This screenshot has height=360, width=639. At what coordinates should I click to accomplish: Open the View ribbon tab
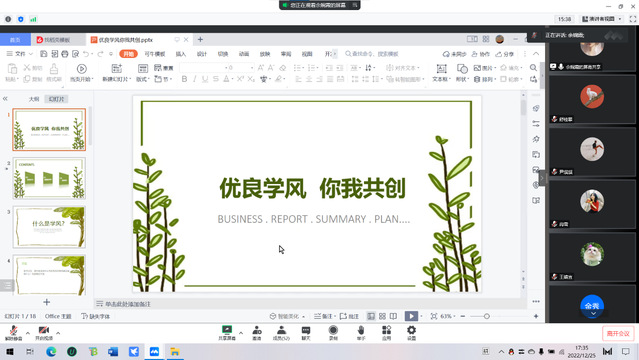(x=307, y=54)
